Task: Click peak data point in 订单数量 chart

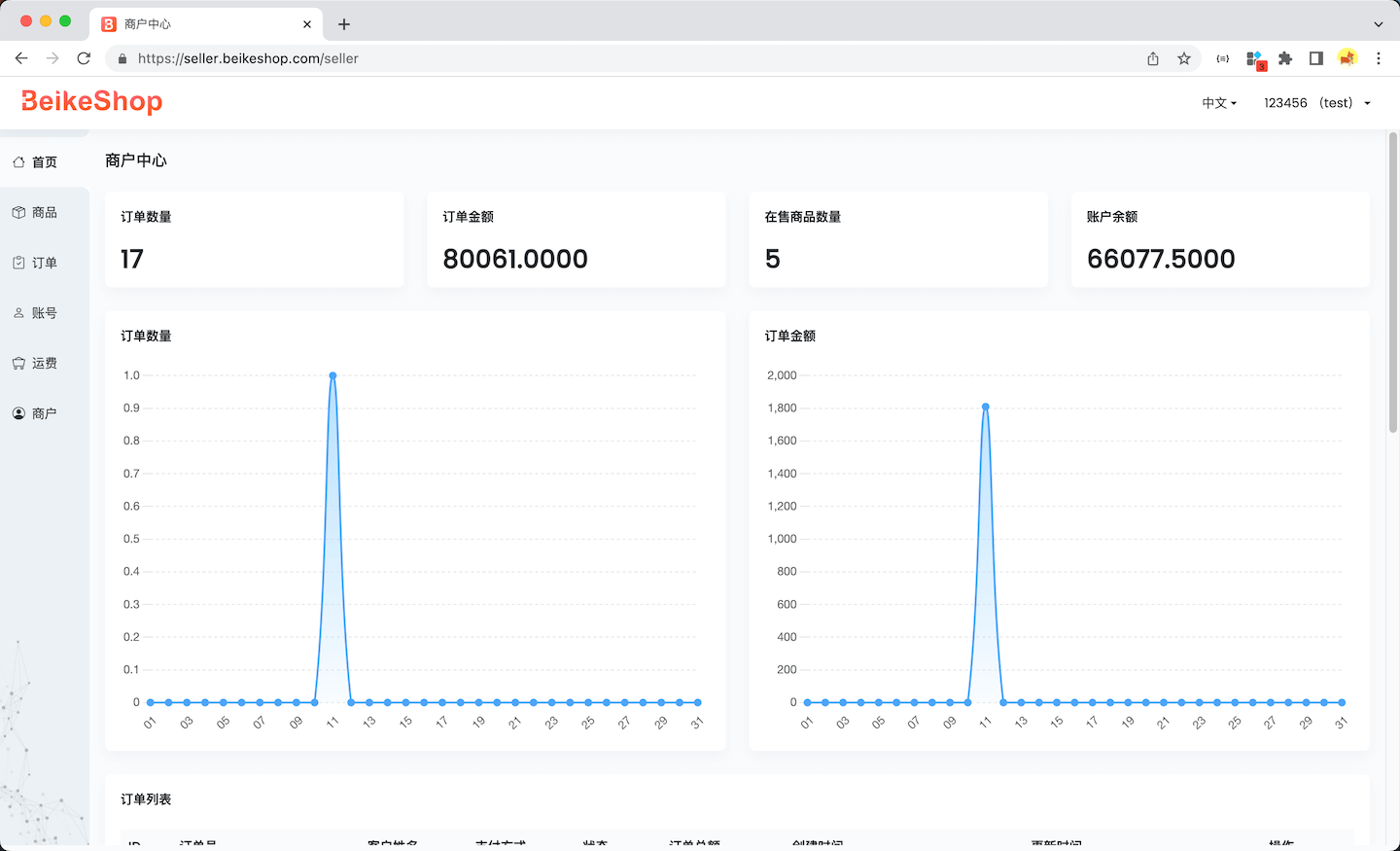Action: pos(332,375)
